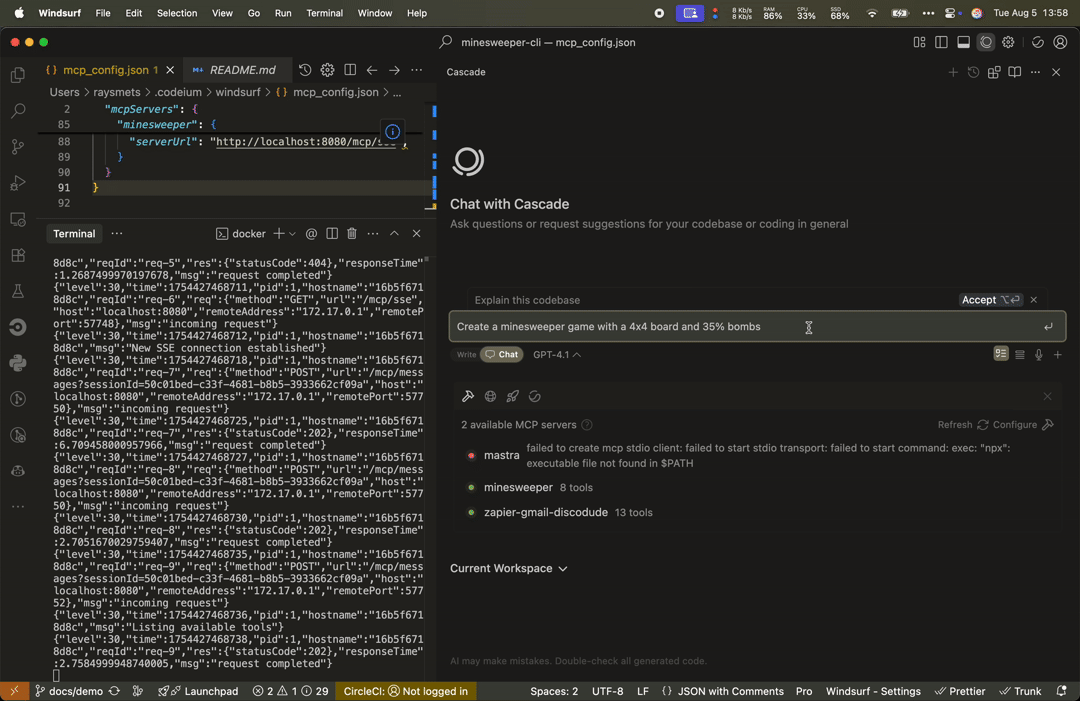Open editor more actions ellipsis menu
This screenshot has width=1080, height=701.
click(x=417, y=70)
